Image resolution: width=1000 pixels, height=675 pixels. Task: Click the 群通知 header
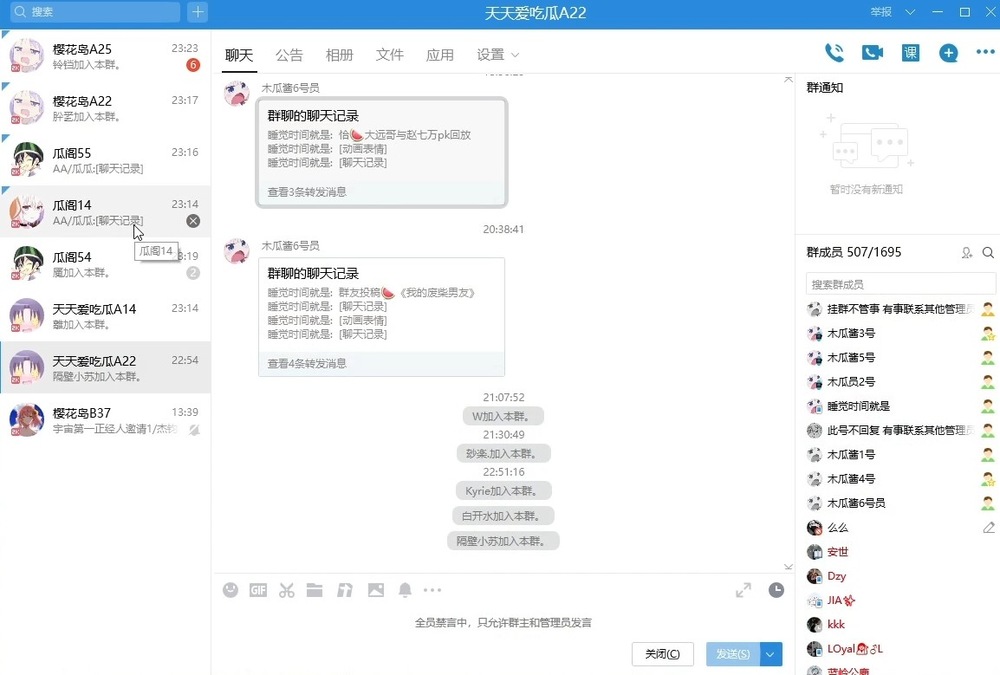tap(825, 87)
